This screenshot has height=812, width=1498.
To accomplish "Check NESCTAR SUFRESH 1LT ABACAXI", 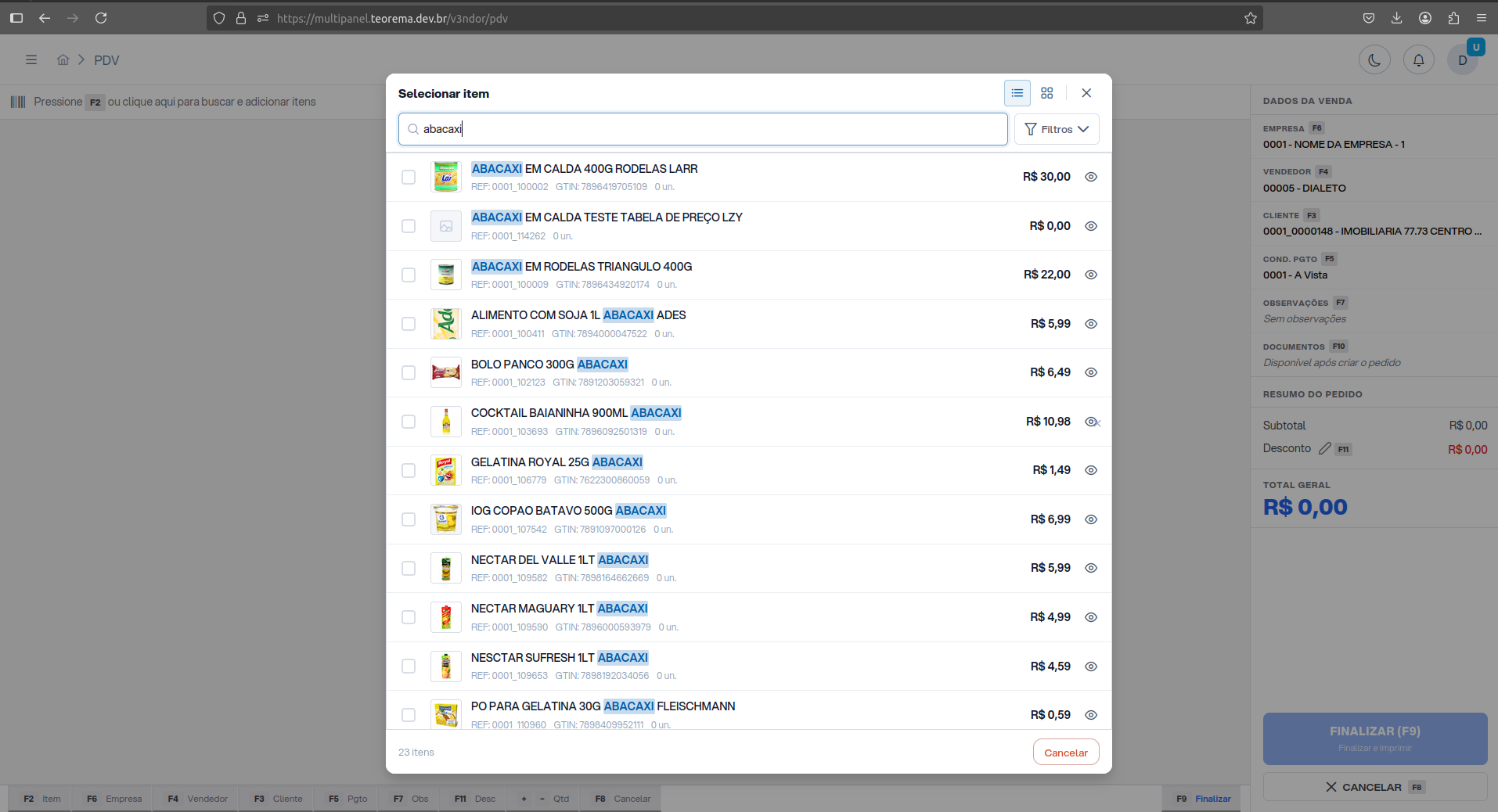I will click(409, 666).
